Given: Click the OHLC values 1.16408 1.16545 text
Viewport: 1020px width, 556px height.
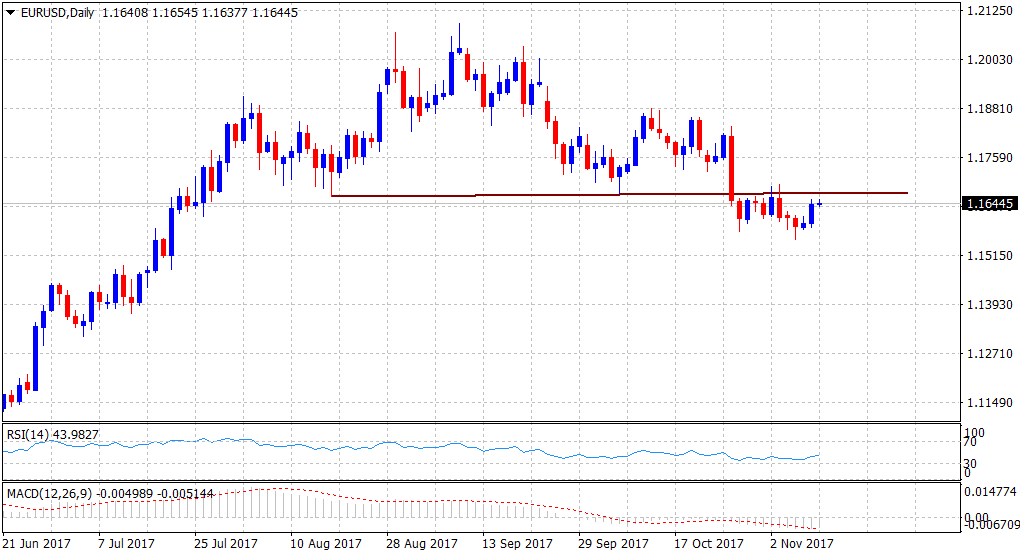Looking at the screenshot, I should (x=150, y=12).
